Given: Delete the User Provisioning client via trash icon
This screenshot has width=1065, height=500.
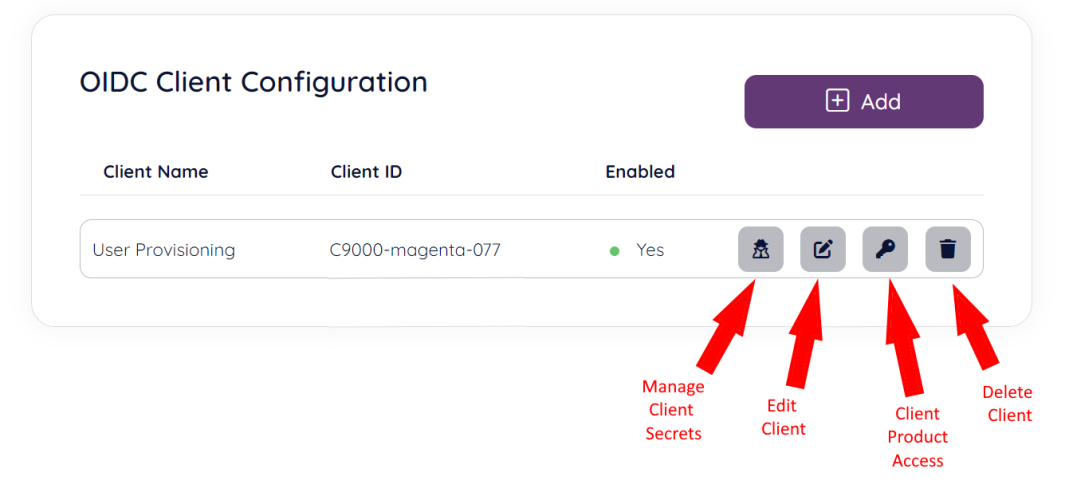Looking at the screenshot, I should tap(947, 249).
